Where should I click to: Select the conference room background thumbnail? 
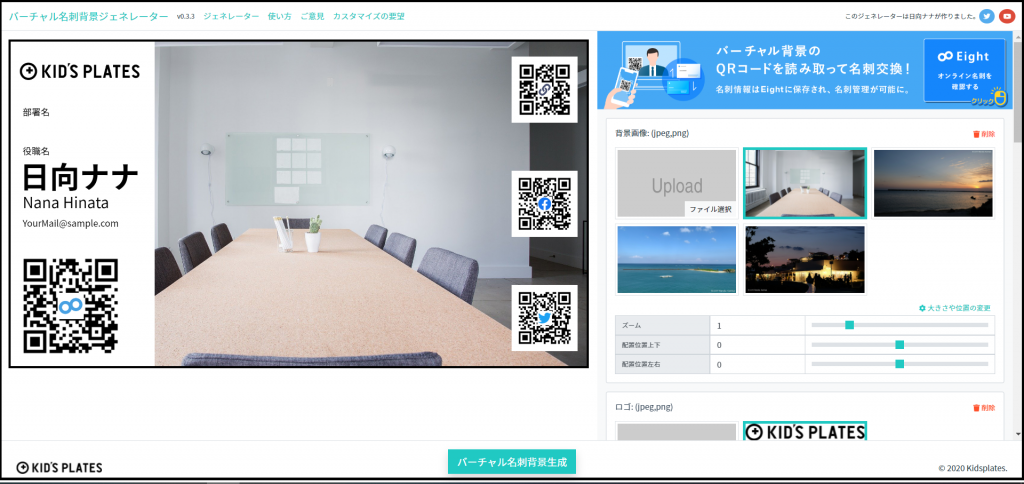pos(805,183)
